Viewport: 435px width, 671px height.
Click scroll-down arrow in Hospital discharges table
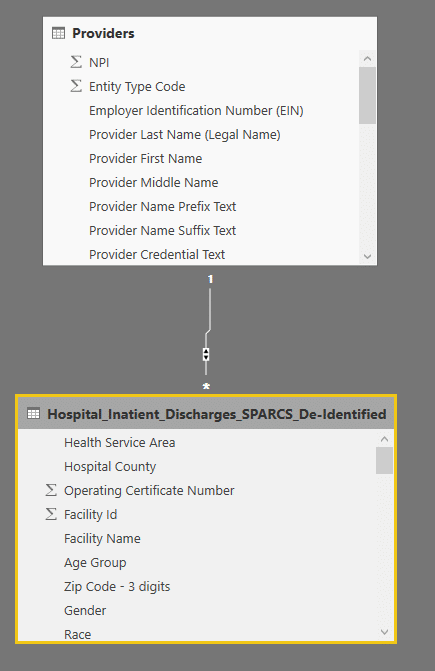click(x=384, y=632)
